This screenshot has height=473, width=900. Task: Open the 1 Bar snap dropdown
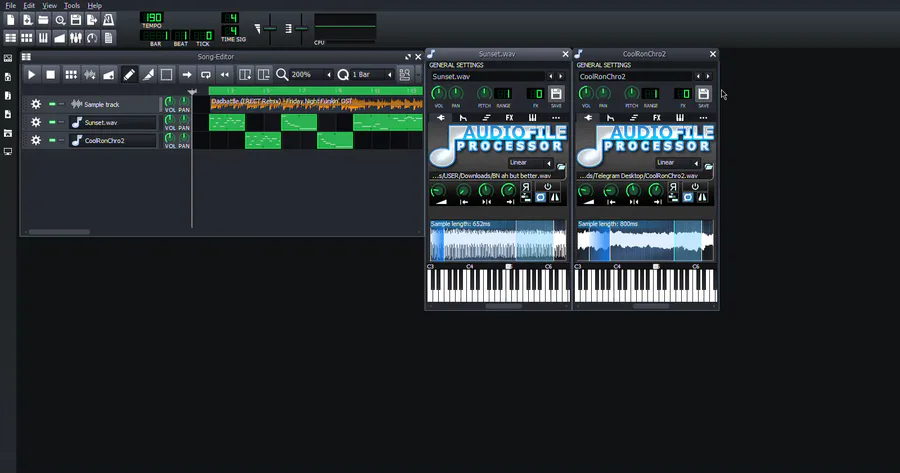tap(373, 75)
